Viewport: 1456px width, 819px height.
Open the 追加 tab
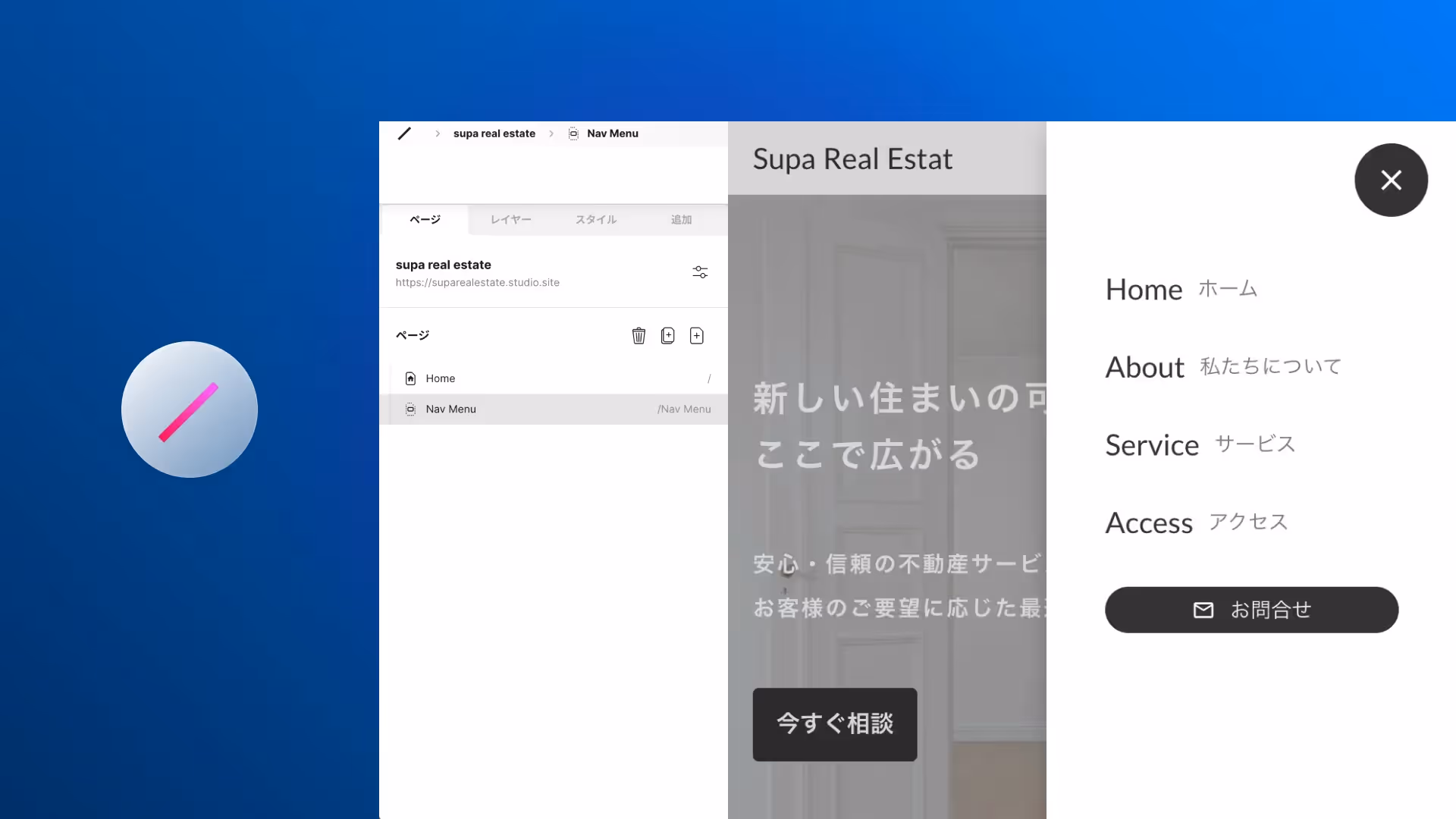click(681, 220)
